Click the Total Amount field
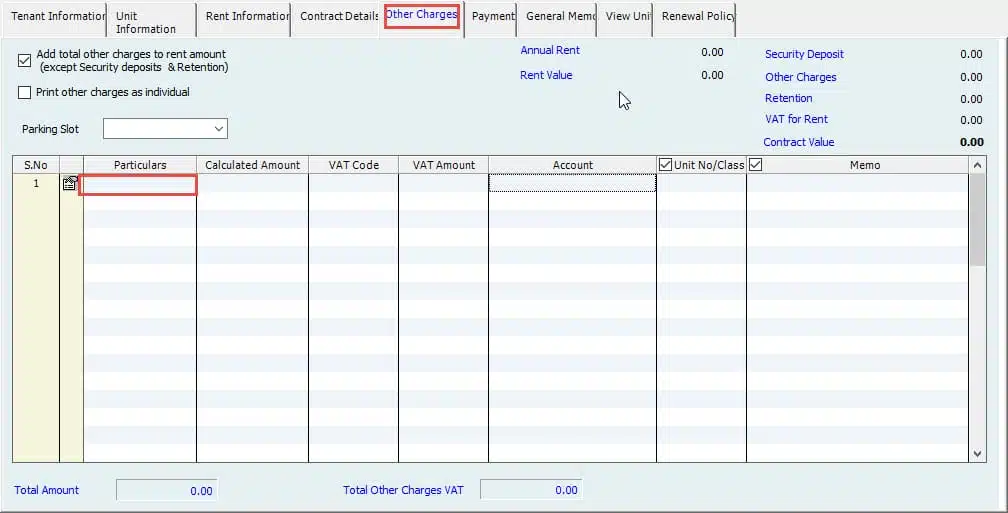 [x=166, y=491]
